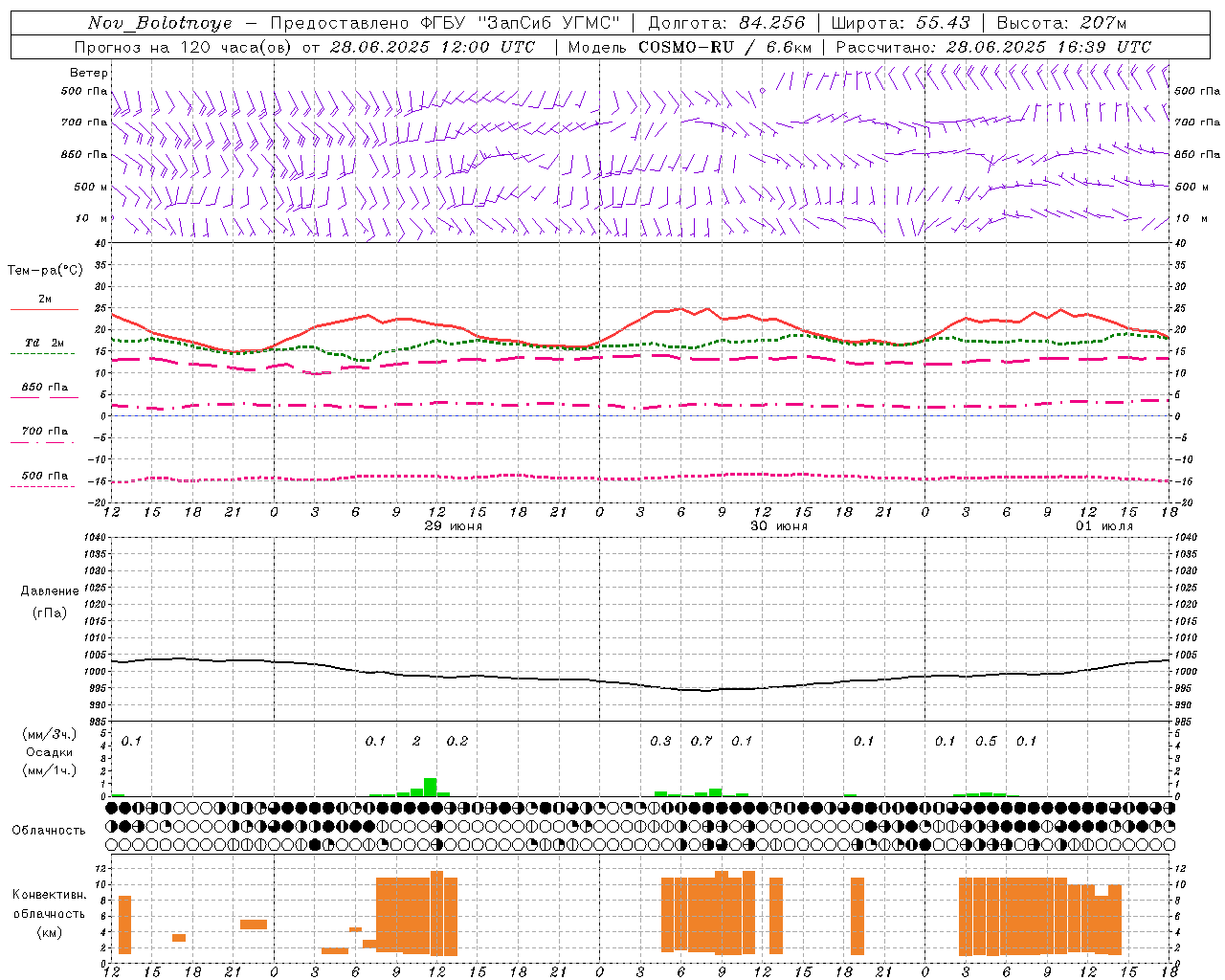
Task: Click the precipitation value 0.3
Action: 660,741
